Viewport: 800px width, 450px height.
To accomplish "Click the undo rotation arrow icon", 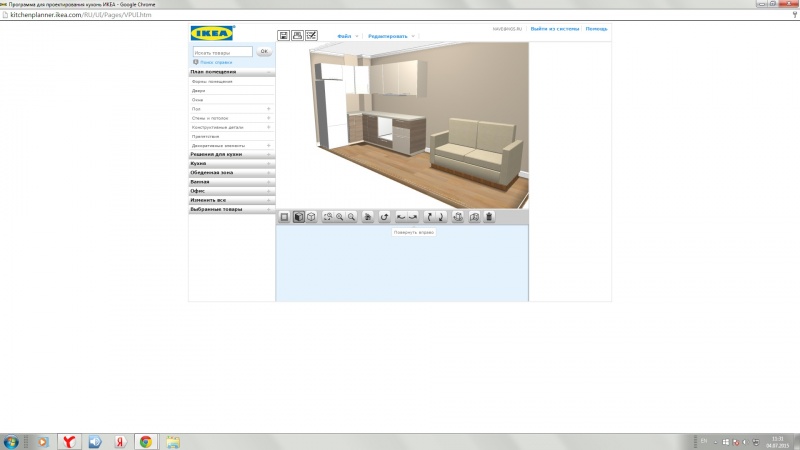I will (384, 216).
